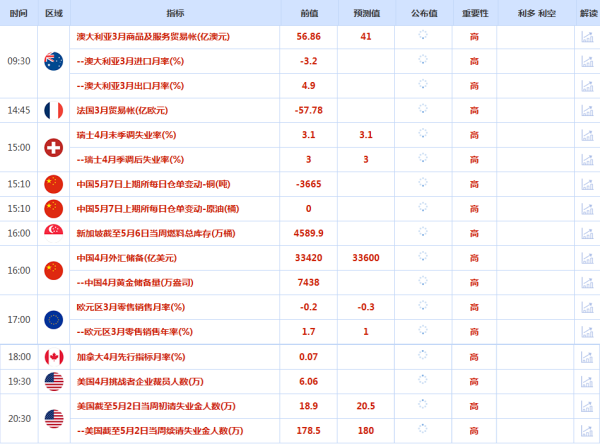
Task: Open chart icon for 瑞士4月未季调失业率 row
Action: [587, 135]
